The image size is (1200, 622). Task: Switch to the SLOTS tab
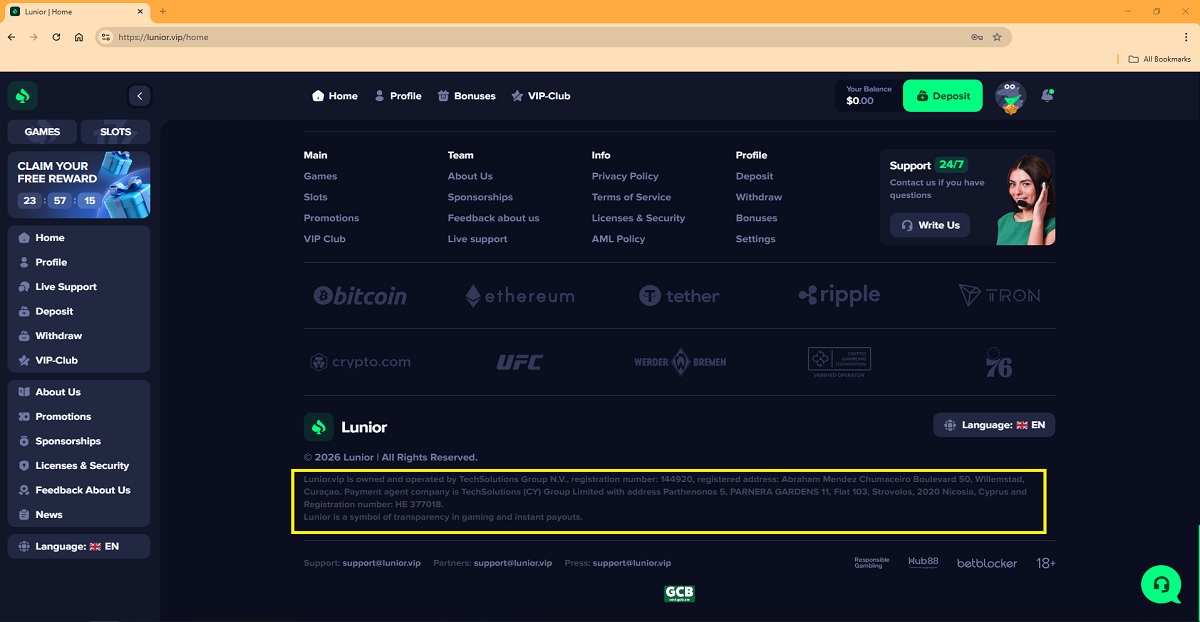coord(115,132)
